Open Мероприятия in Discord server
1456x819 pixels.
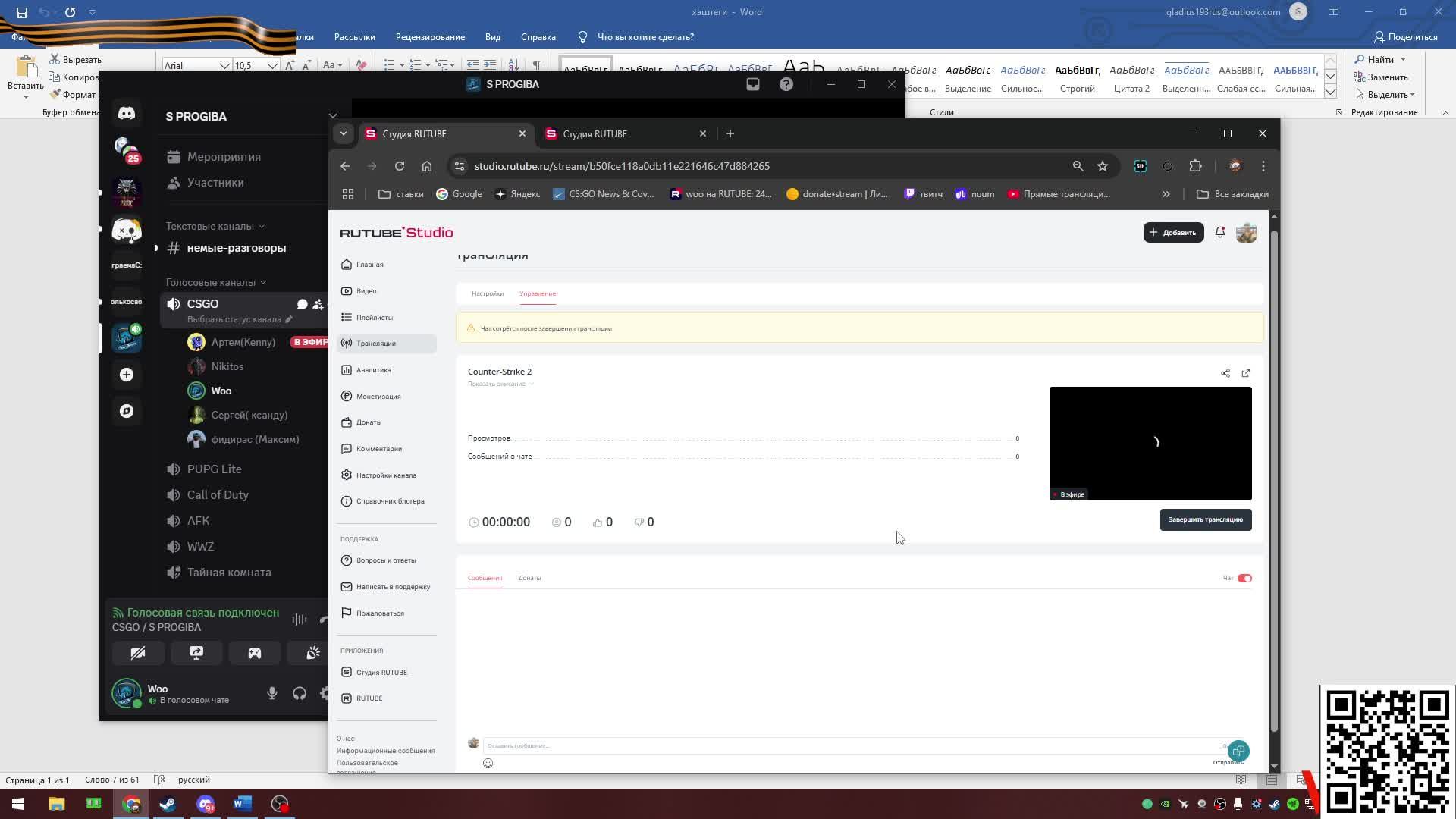tap(224, 157)
